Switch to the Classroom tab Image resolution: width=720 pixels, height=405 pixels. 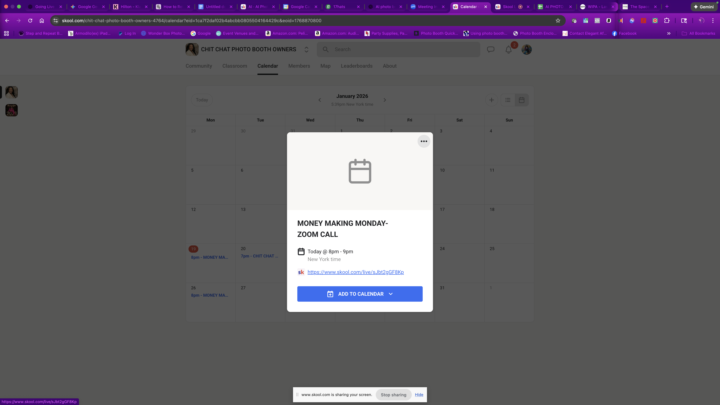click(x=235, y=66)
